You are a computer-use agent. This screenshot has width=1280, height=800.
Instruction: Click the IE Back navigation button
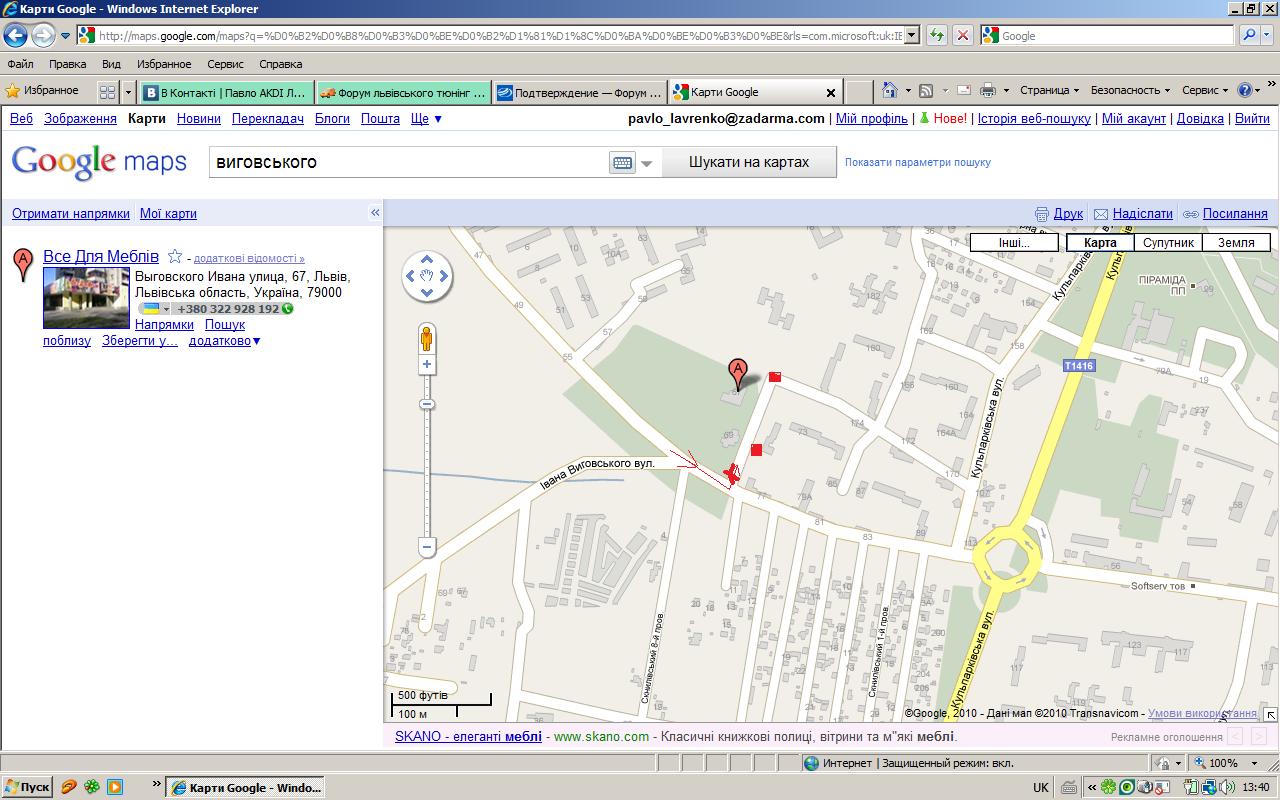pos(15,36)
